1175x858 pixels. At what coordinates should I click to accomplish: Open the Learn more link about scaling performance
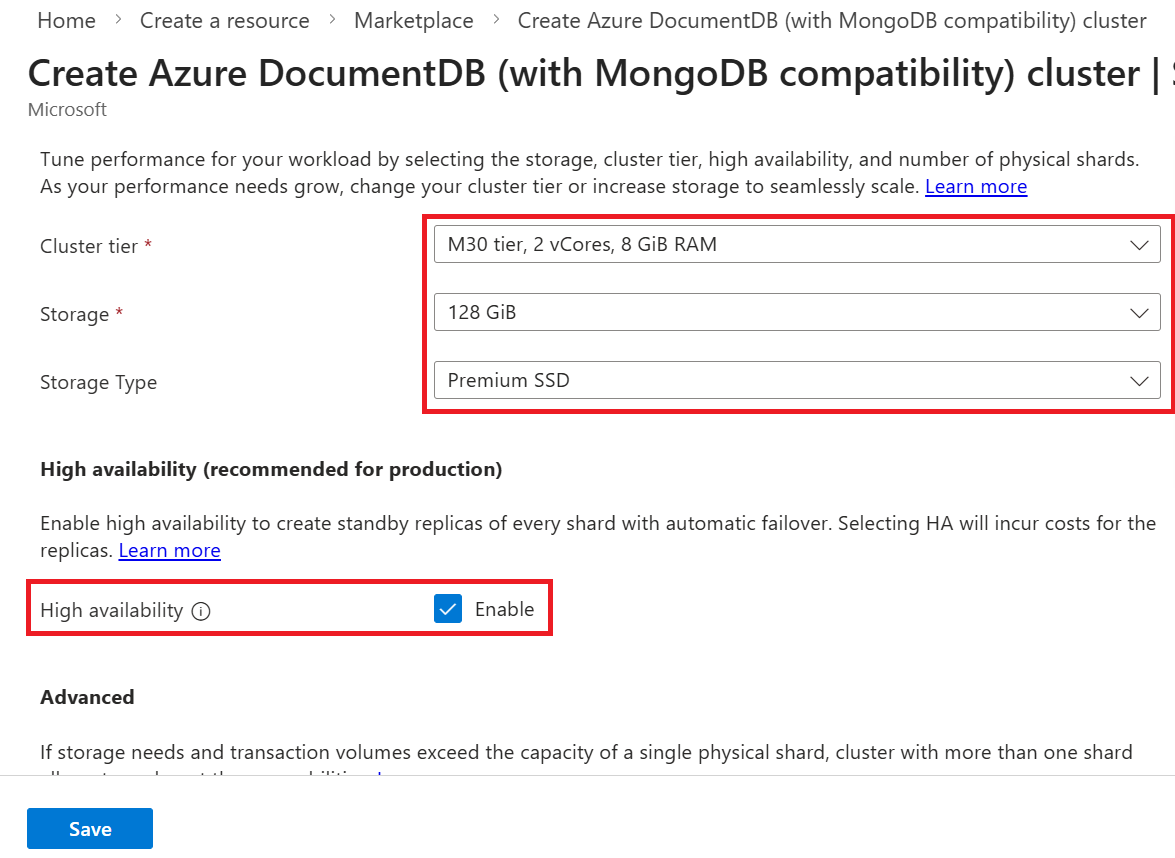(976, 186)
